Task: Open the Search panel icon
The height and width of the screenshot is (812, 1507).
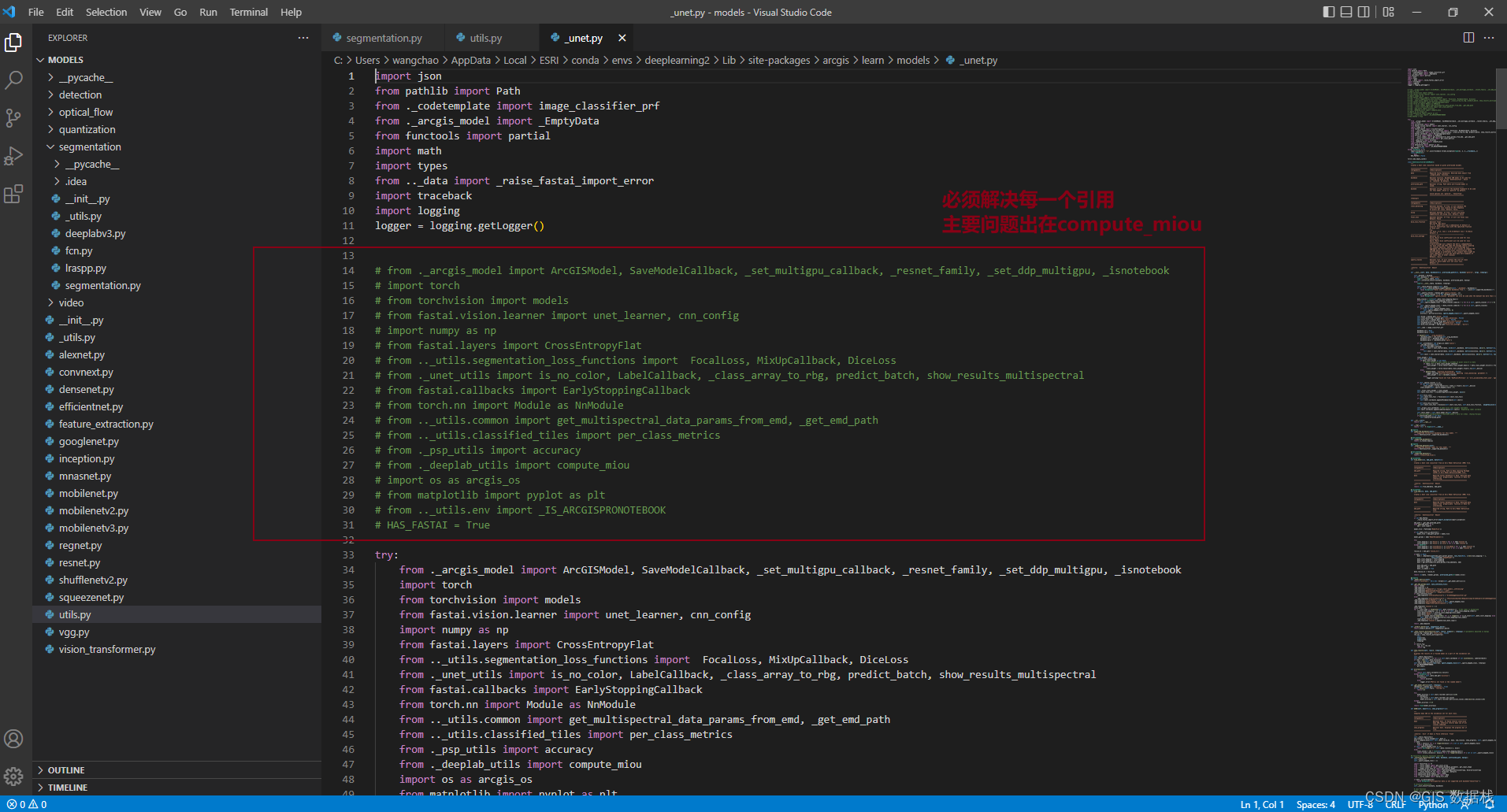Action: pyautogui.click(x=13, y=80)
